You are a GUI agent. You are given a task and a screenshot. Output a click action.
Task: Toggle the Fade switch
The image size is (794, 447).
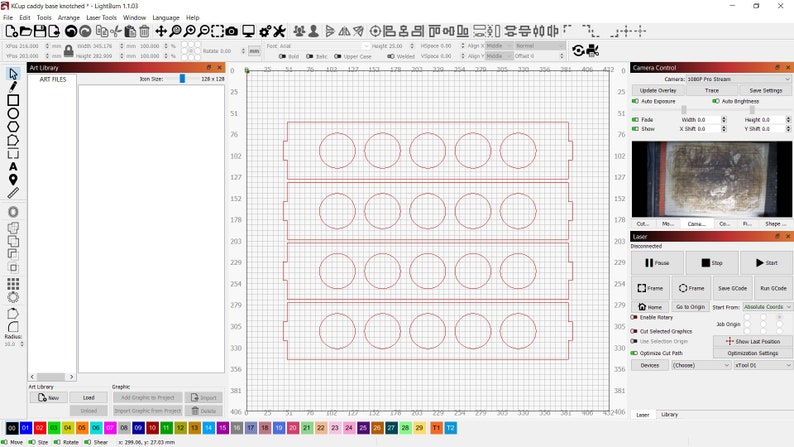635,120
